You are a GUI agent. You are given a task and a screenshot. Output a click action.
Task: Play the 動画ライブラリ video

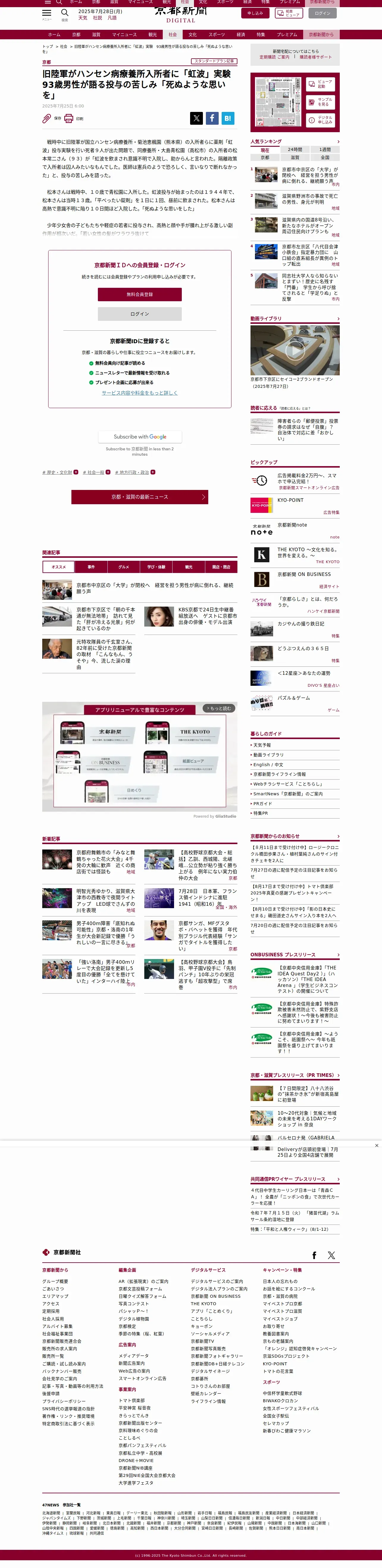click(x=295, y=350)
